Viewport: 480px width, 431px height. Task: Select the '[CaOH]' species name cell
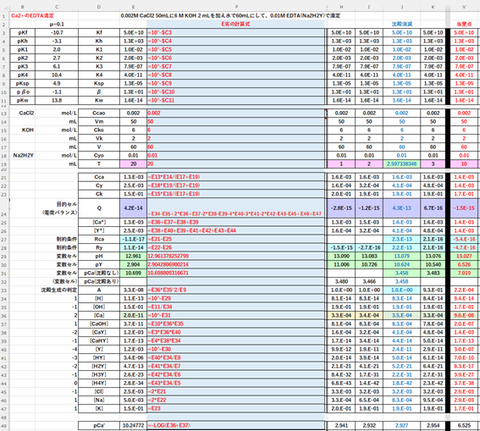99,324
